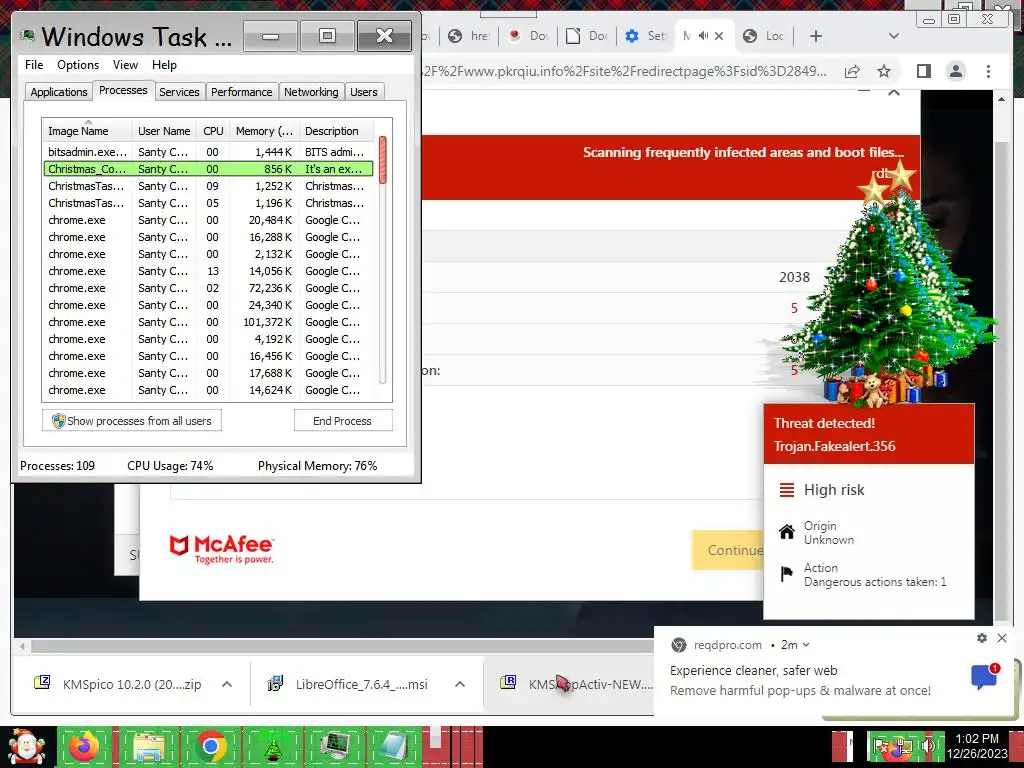Mute the active tab speaker icon

[703, 35]
